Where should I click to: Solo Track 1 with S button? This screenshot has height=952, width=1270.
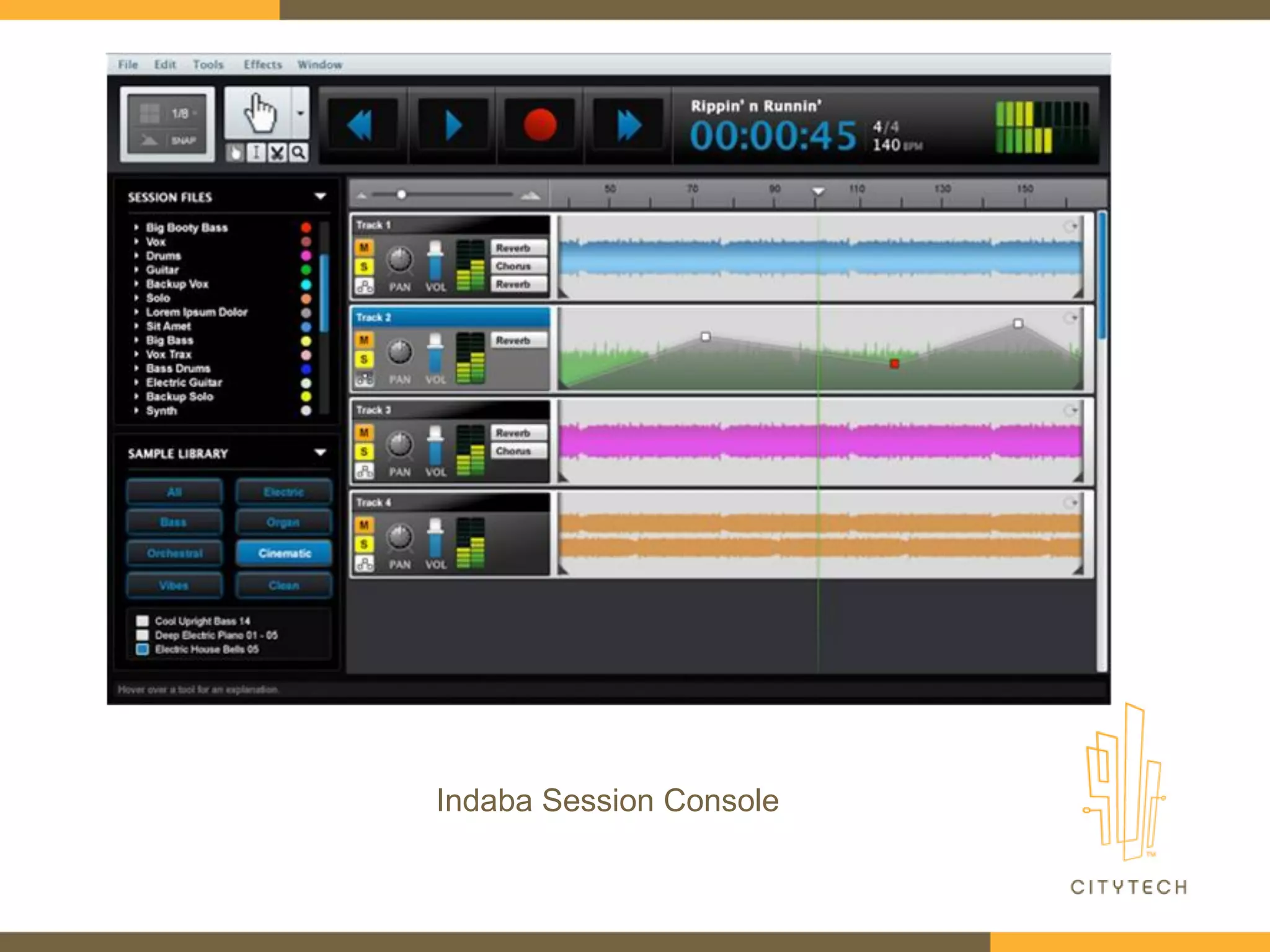[x=364, y=267]
